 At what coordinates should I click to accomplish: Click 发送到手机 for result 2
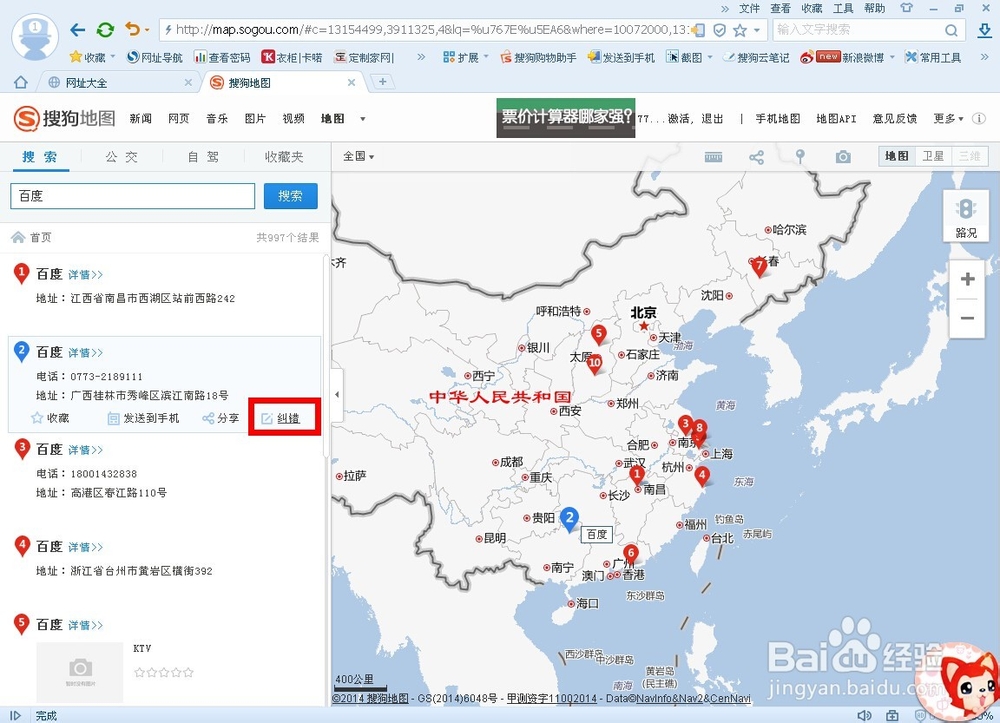144,418
